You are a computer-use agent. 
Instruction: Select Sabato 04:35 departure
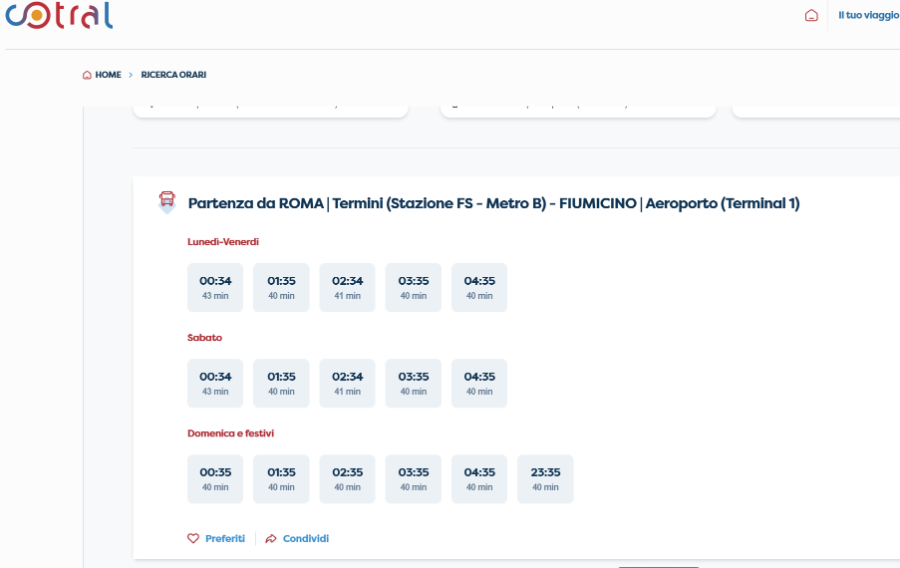point(479,383)
